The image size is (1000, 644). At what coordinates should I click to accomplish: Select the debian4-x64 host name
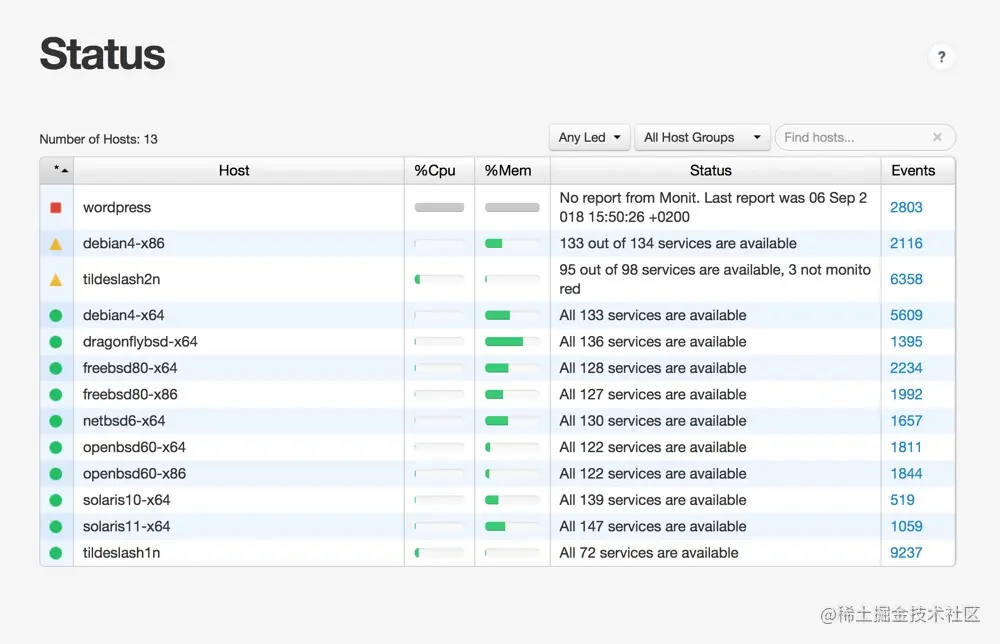(124, 315)
